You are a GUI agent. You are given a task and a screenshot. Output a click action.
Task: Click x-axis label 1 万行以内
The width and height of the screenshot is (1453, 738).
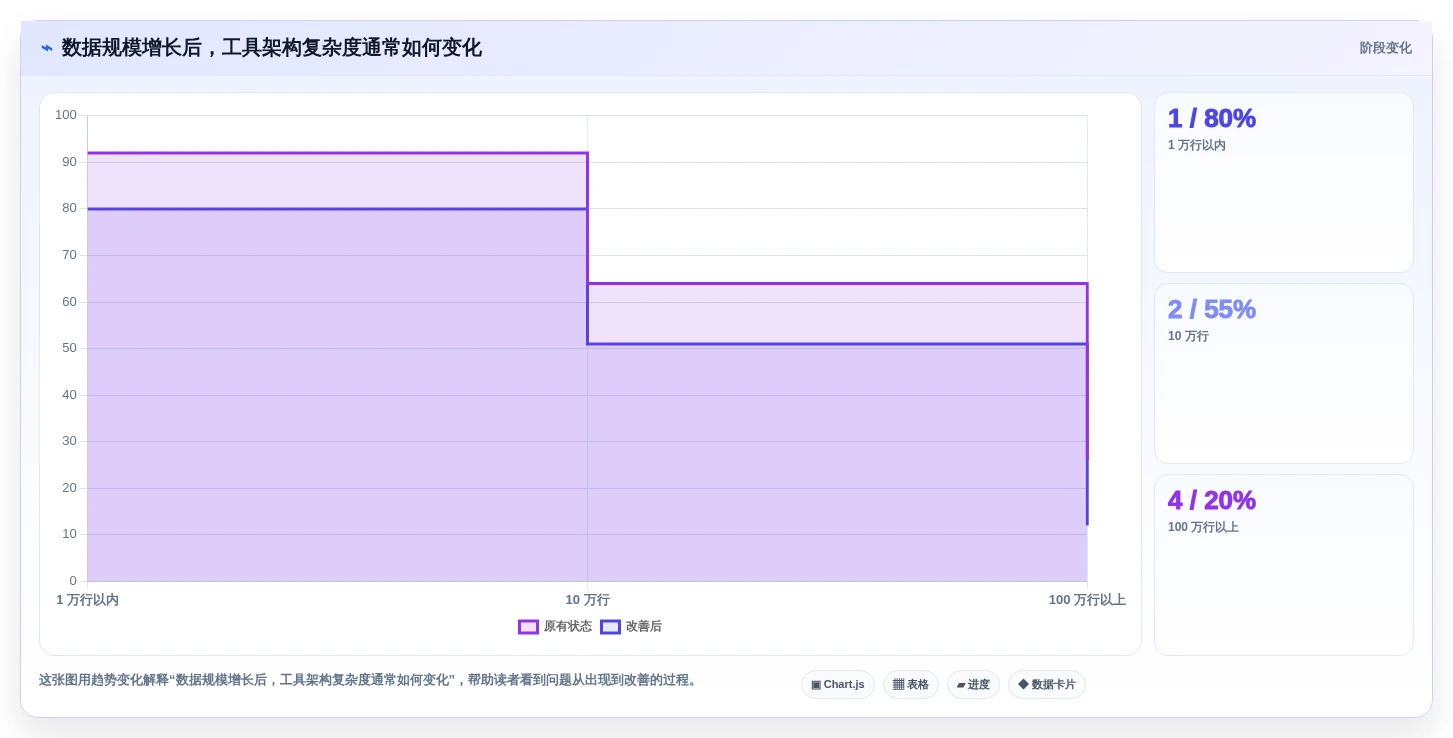(87, 600)
